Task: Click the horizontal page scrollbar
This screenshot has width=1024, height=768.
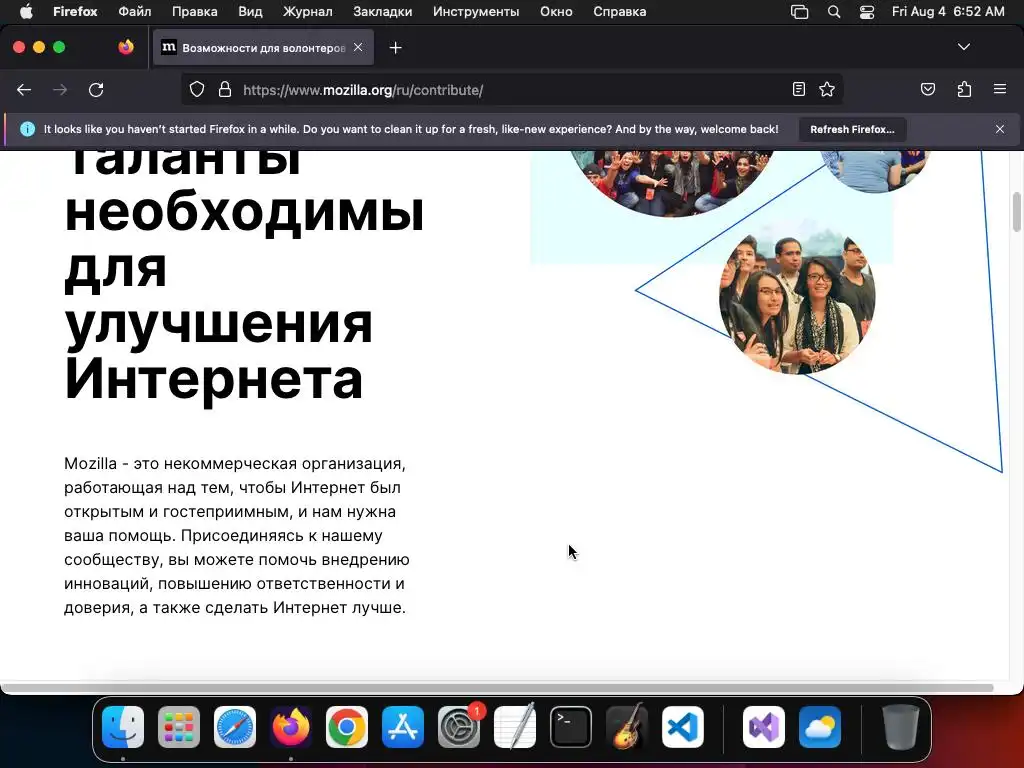Action: pyautogui.click(x=498, y=688)
